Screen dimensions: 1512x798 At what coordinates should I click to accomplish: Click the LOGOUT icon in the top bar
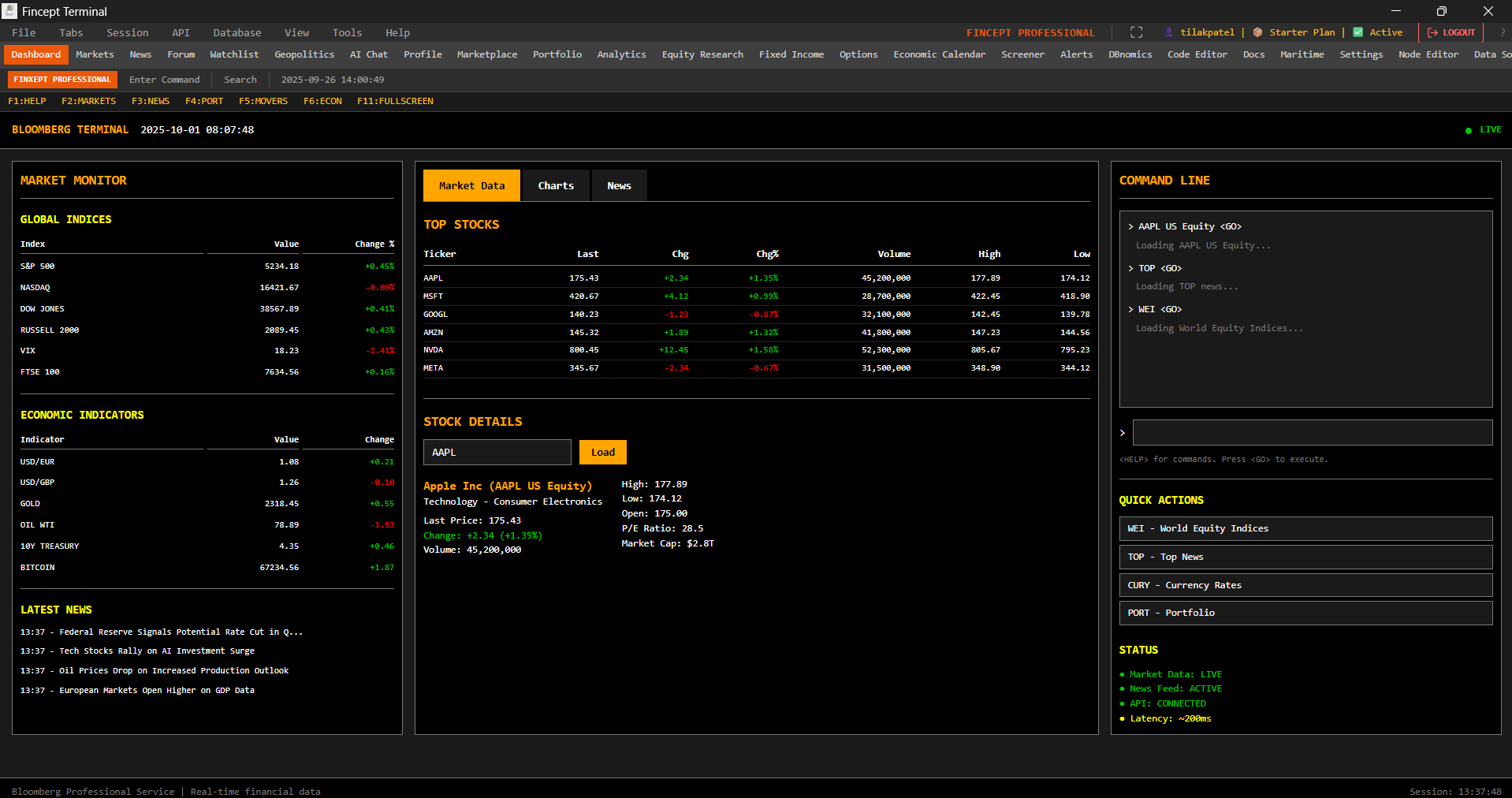(x=1431, y=32)
